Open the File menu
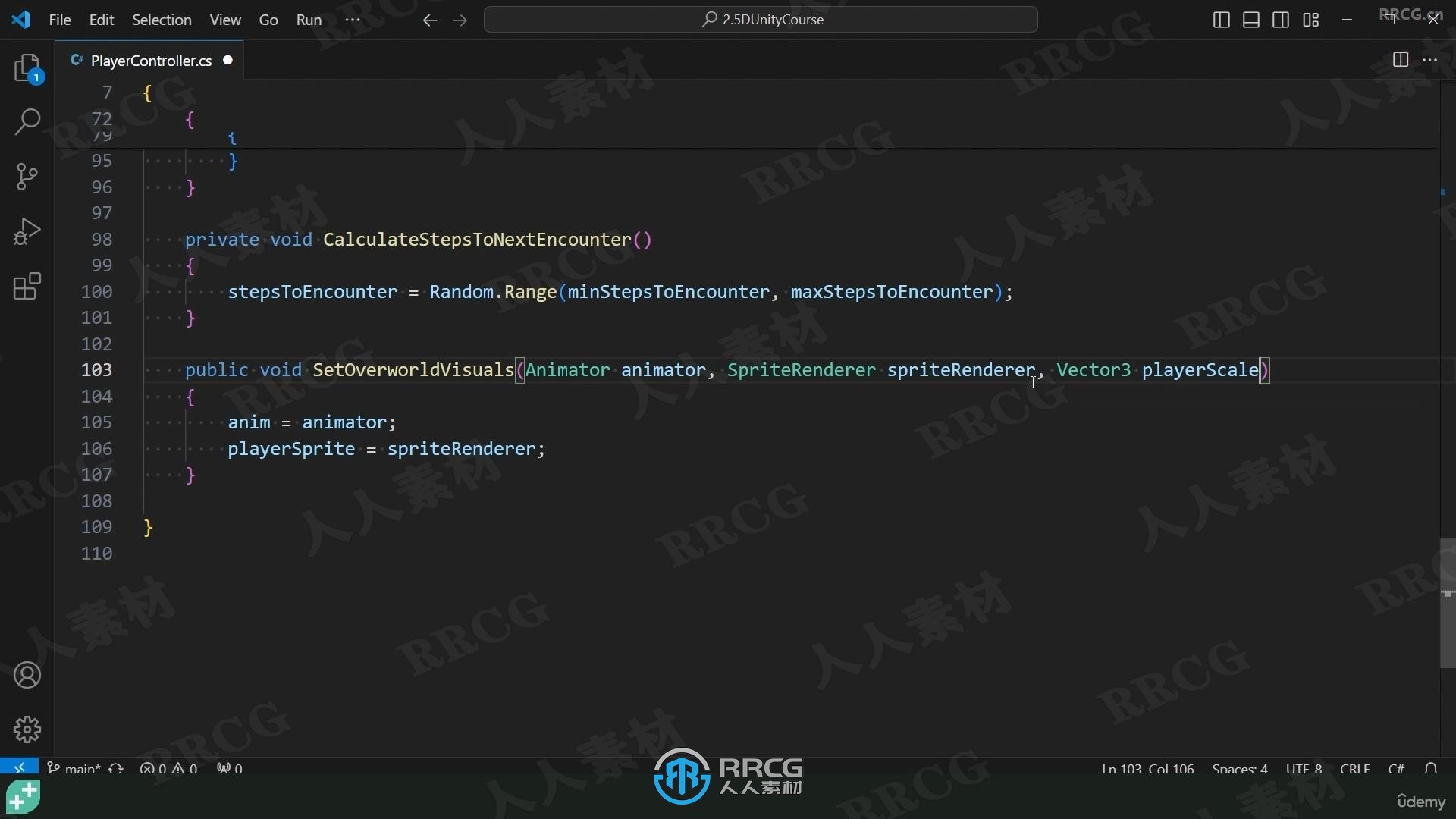 (x=60, y=20)
